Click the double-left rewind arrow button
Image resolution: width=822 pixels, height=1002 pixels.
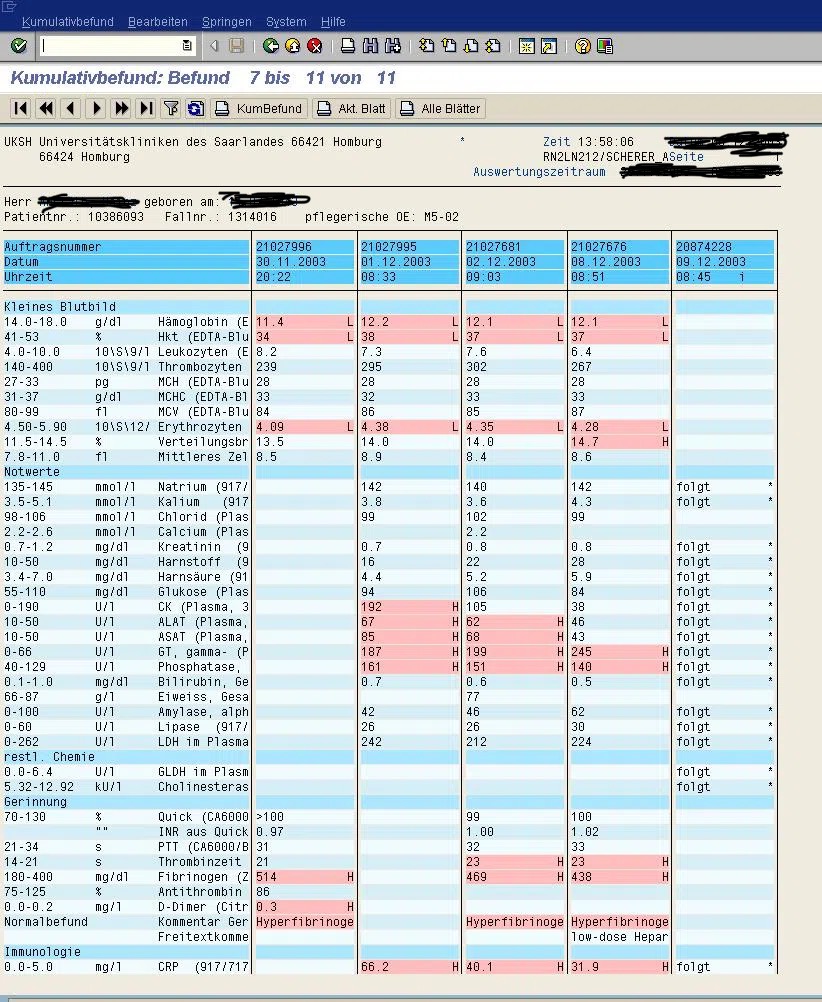[x=46, y=109]
